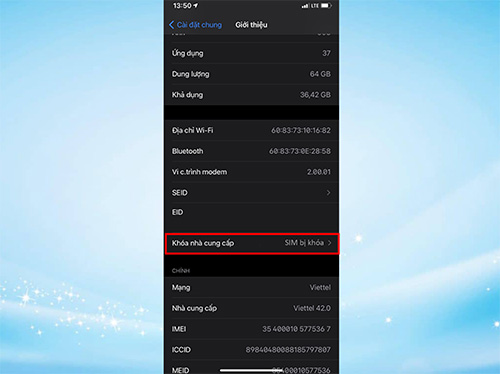Tap the Viettel network value
The width and height of the screenshot is (500, 374).
pos(320,287)
